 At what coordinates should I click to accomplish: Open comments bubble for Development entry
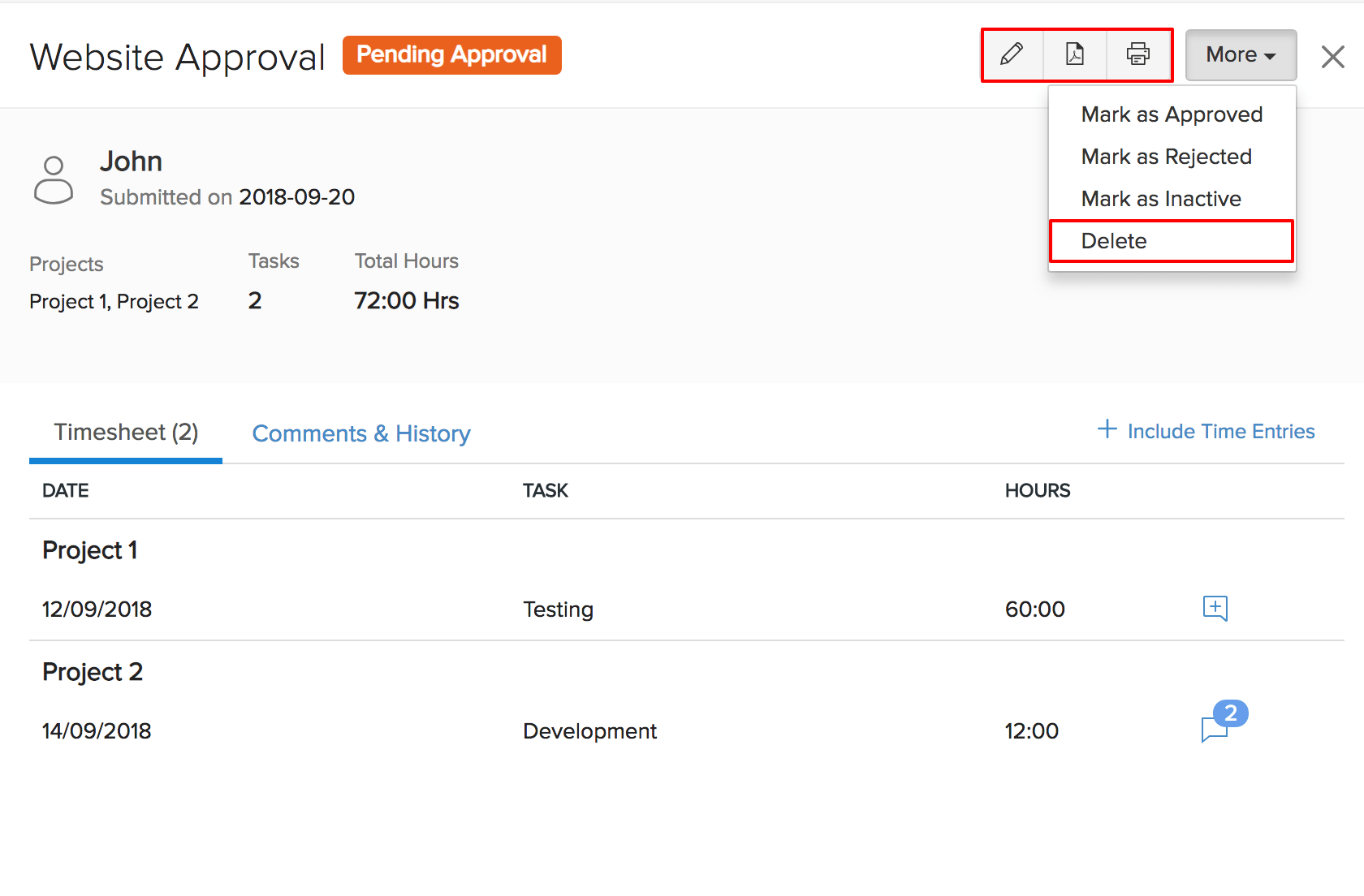(x=1215, y=729)
